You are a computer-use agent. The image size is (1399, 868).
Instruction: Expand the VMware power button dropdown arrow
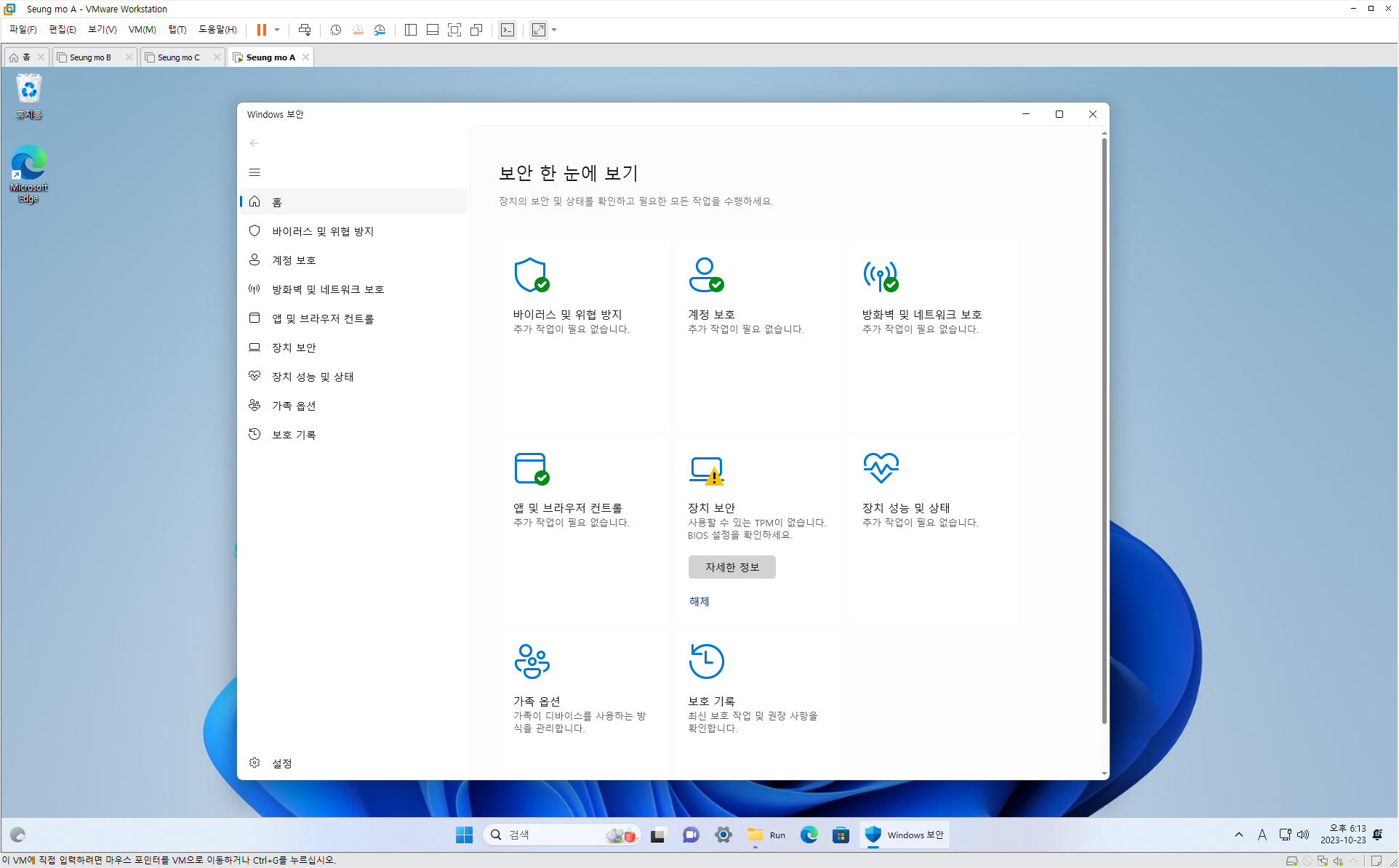click(x=277, y=30)
